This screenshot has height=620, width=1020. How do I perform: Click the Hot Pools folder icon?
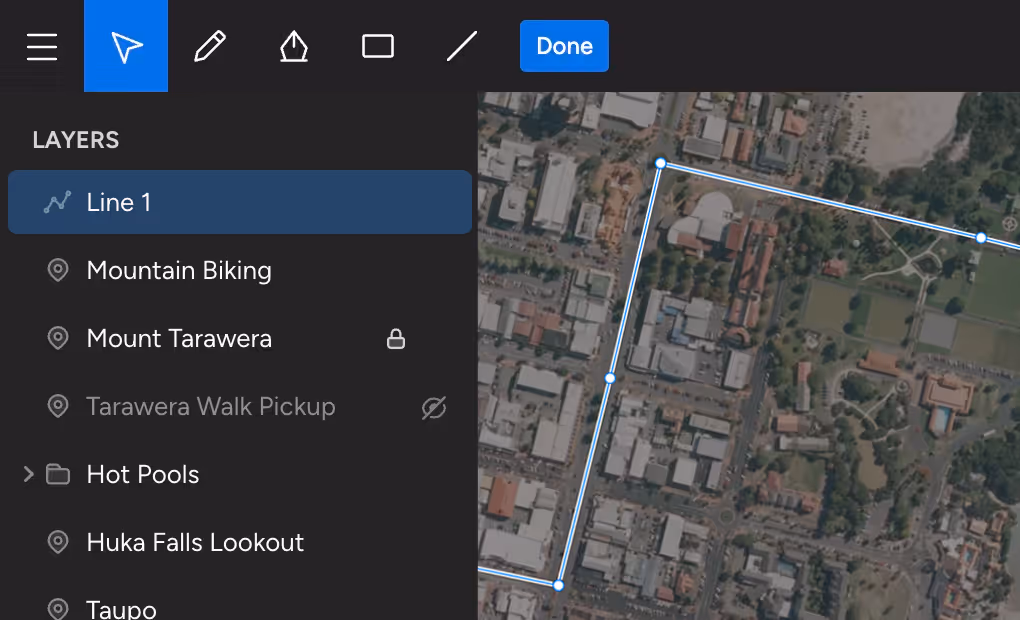pyautogui.click(x=58, y=474)
